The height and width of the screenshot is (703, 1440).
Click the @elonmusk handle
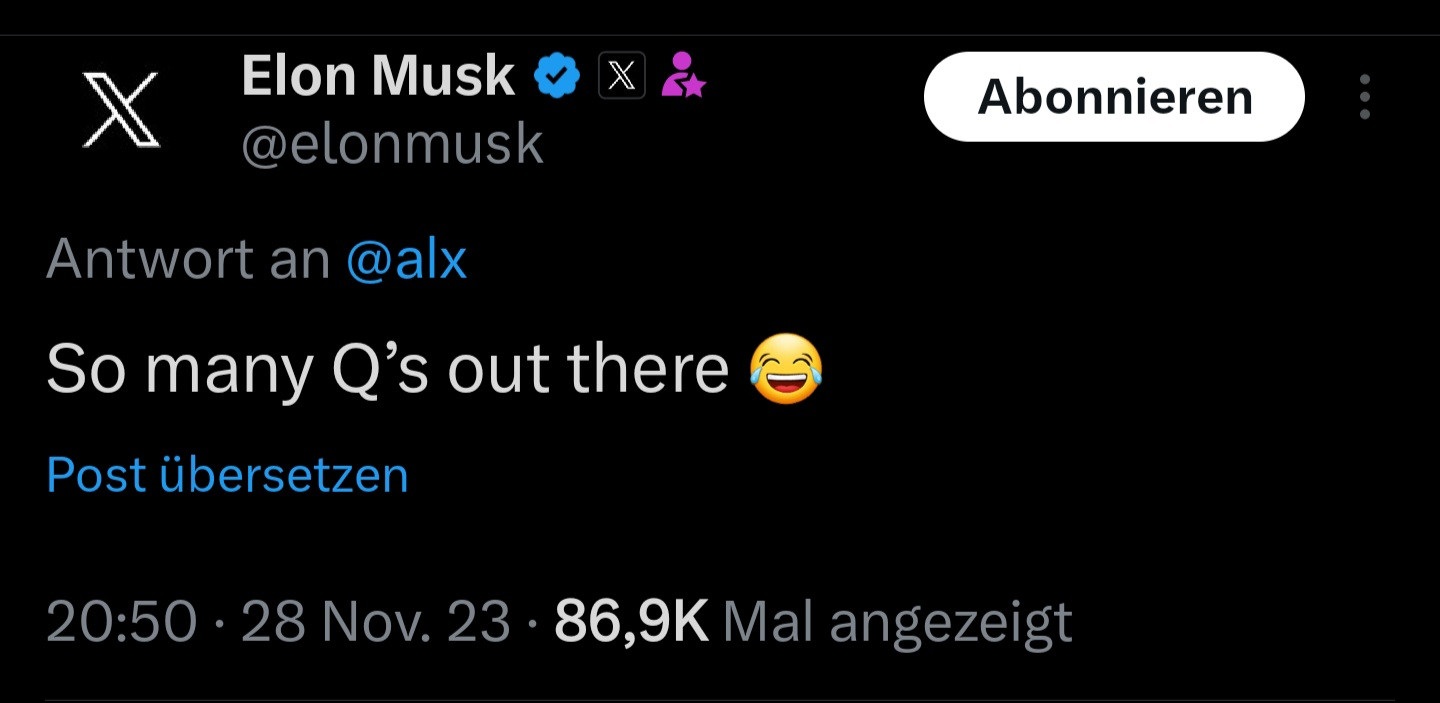tap(392, 144)
